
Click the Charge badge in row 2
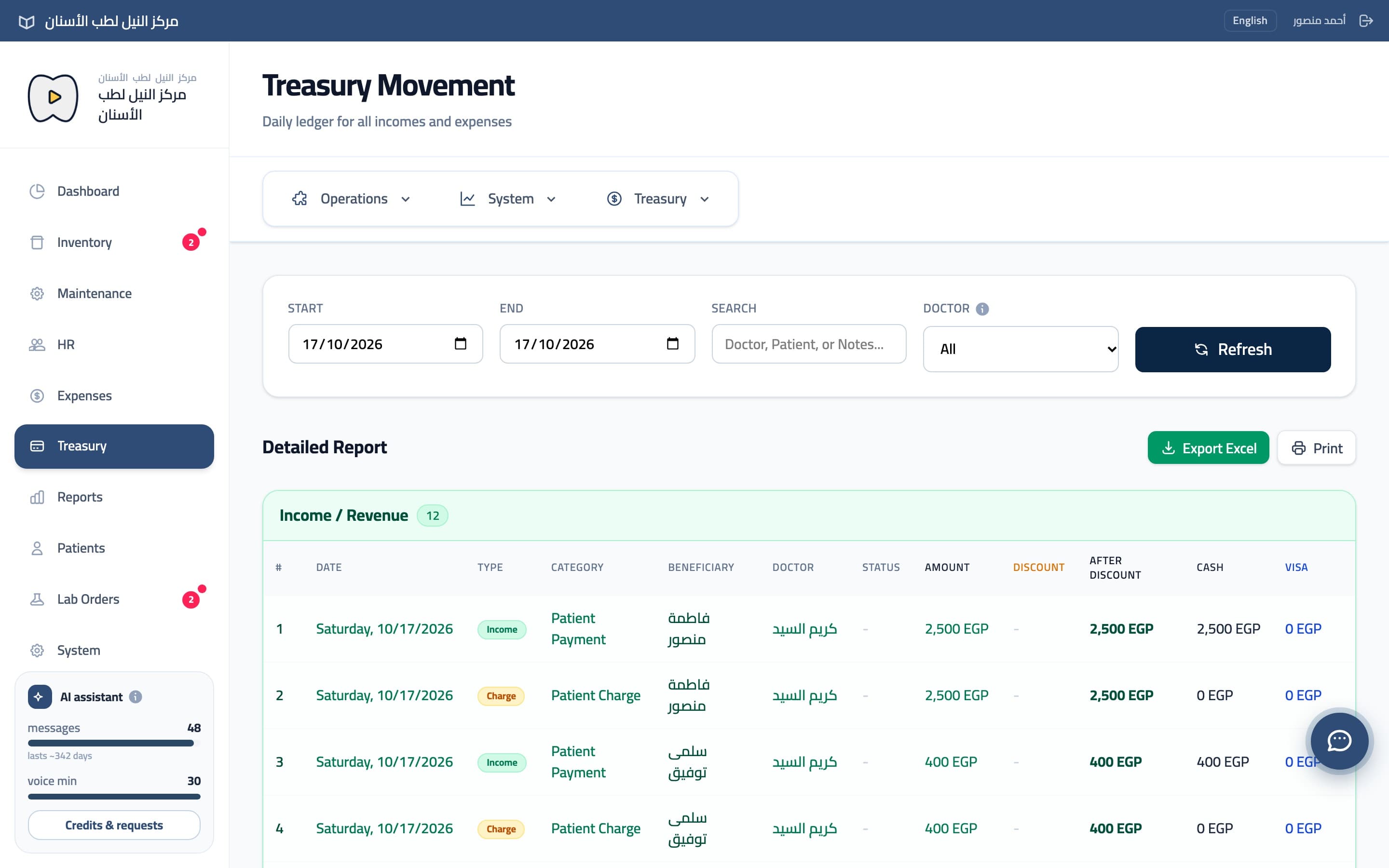pos(501,696)
